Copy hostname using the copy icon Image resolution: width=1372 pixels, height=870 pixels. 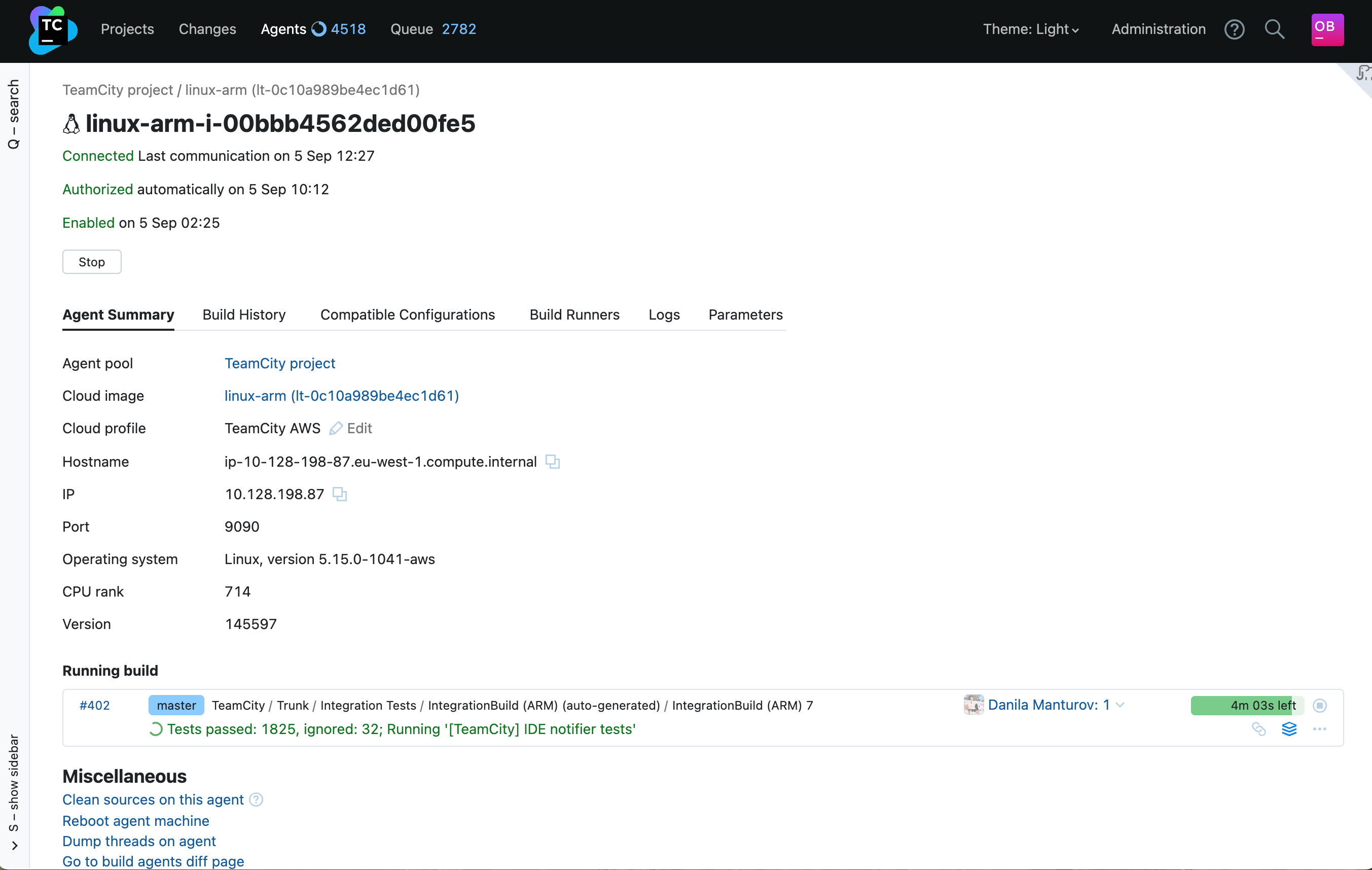552,461
